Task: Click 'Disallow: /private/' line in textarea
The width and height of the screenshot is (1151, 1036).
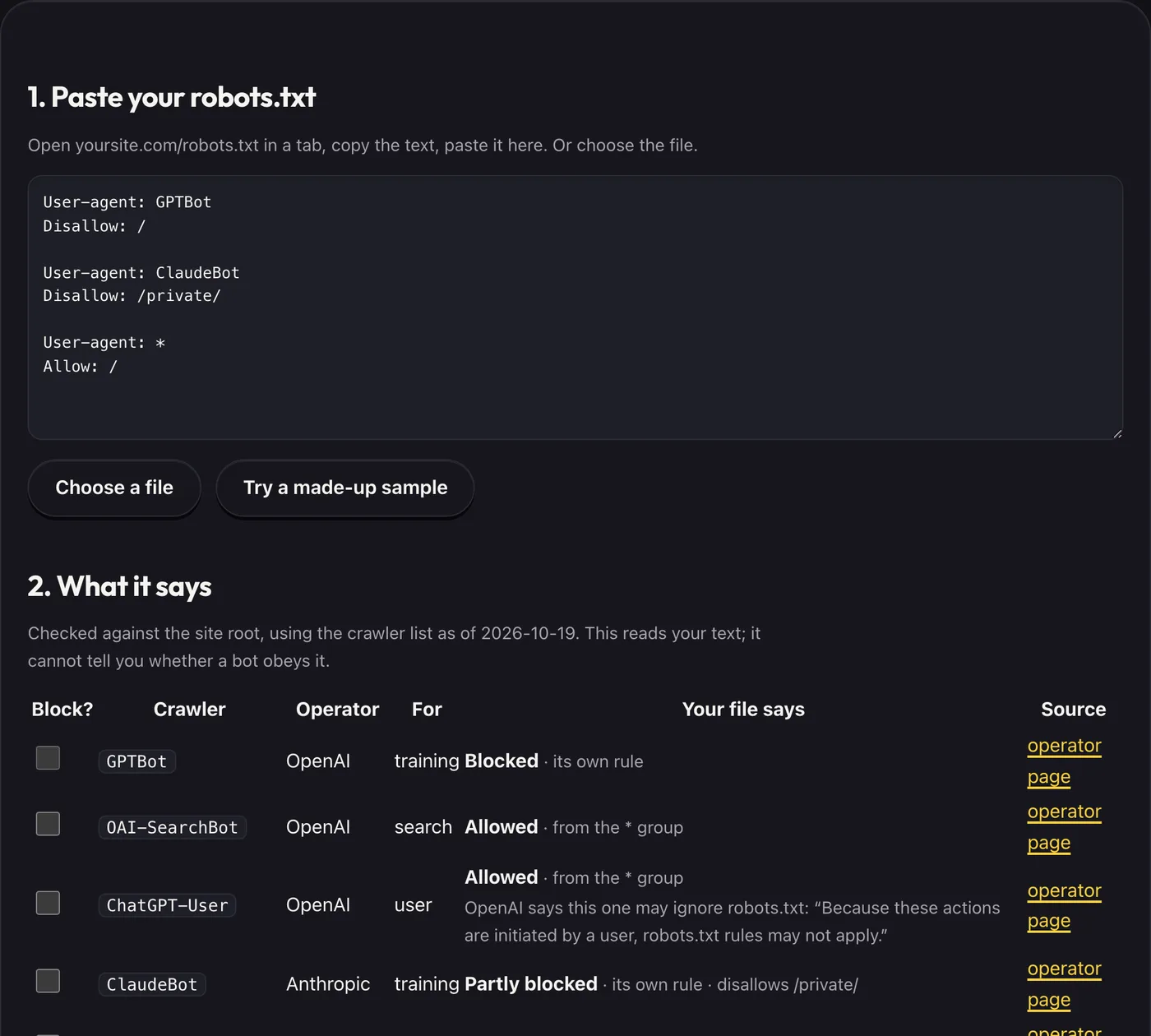Action: [132, 296]
